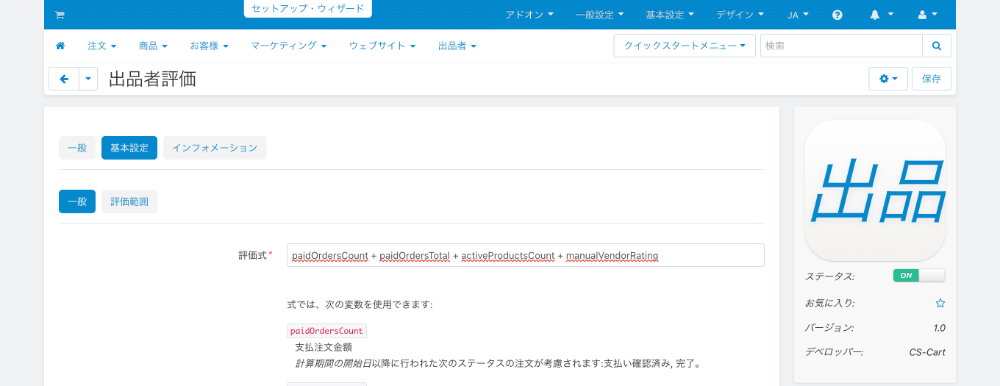
Task: Open the user account icon menu
Action: click(927, 15)
